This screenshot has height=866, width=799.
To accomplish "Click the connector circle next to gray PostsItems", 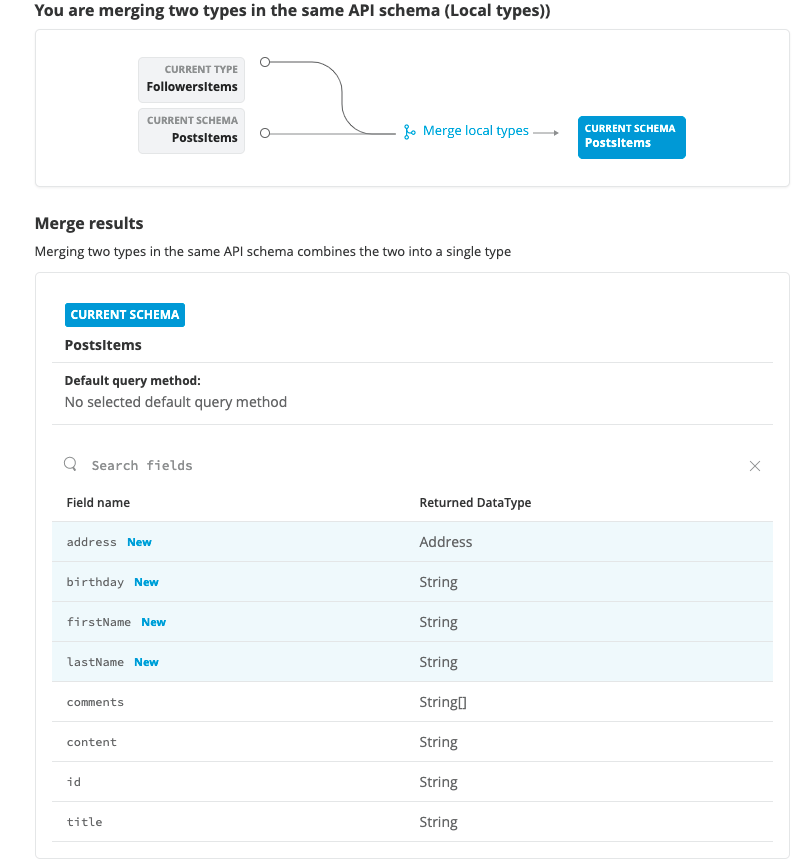I will 265,133.
